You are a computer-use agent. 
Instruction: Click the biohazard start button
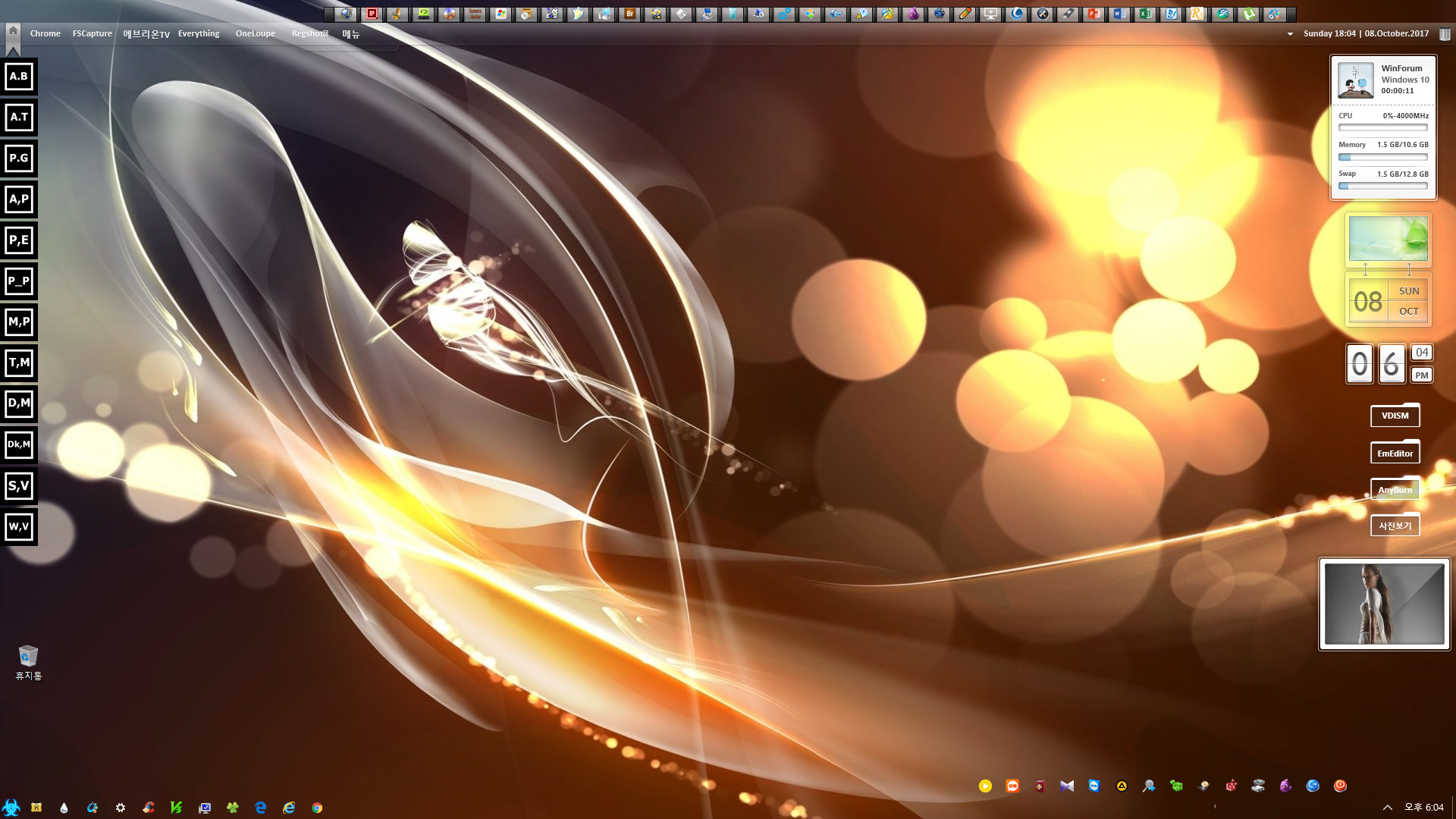click(x=11, y=808)
